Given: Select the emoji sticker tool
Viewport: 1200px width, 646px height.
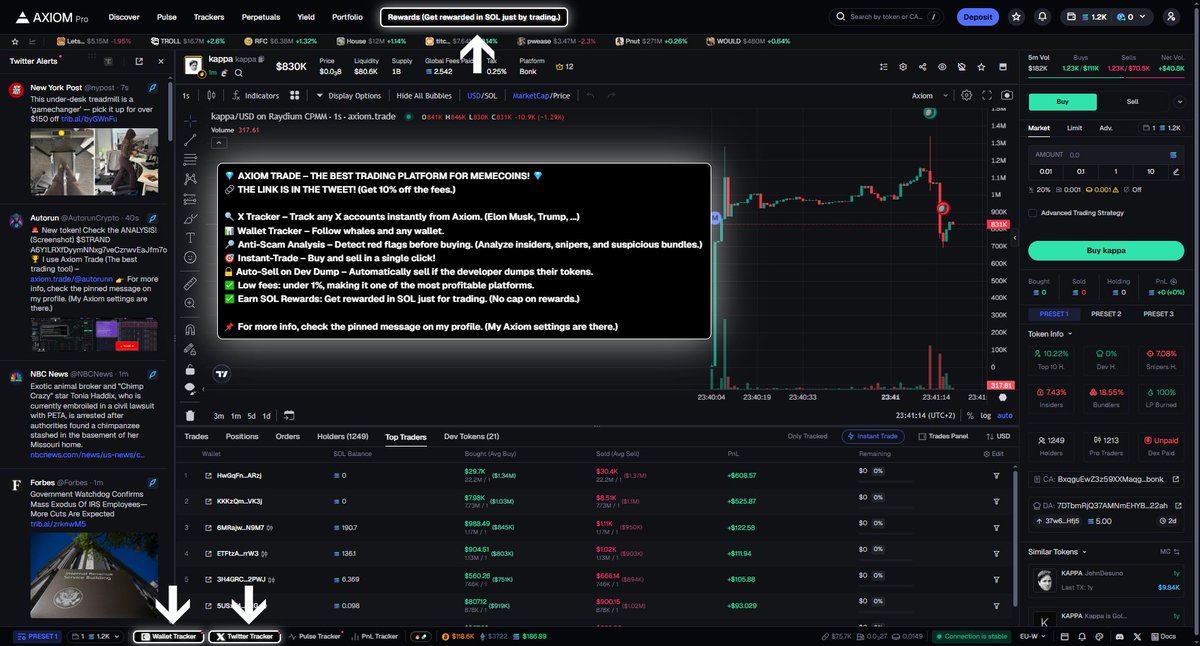Looking at the screenshot, I should coord(190,257).
